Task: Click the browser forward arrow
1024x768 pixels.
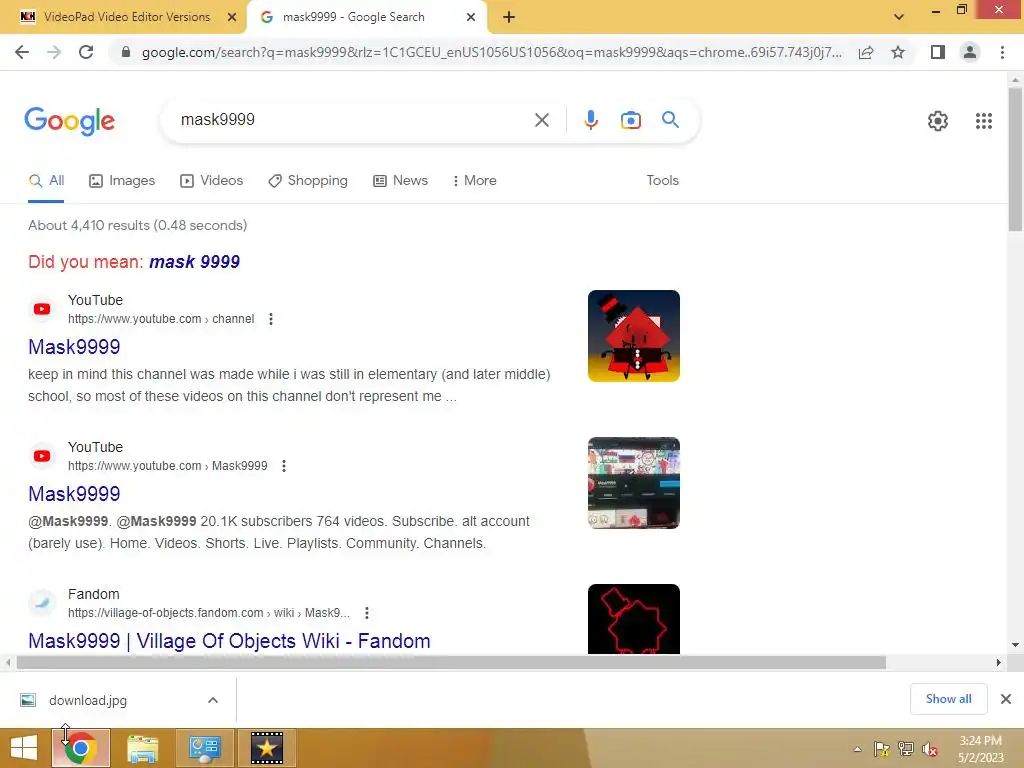Action: click(x=54, y=52)
